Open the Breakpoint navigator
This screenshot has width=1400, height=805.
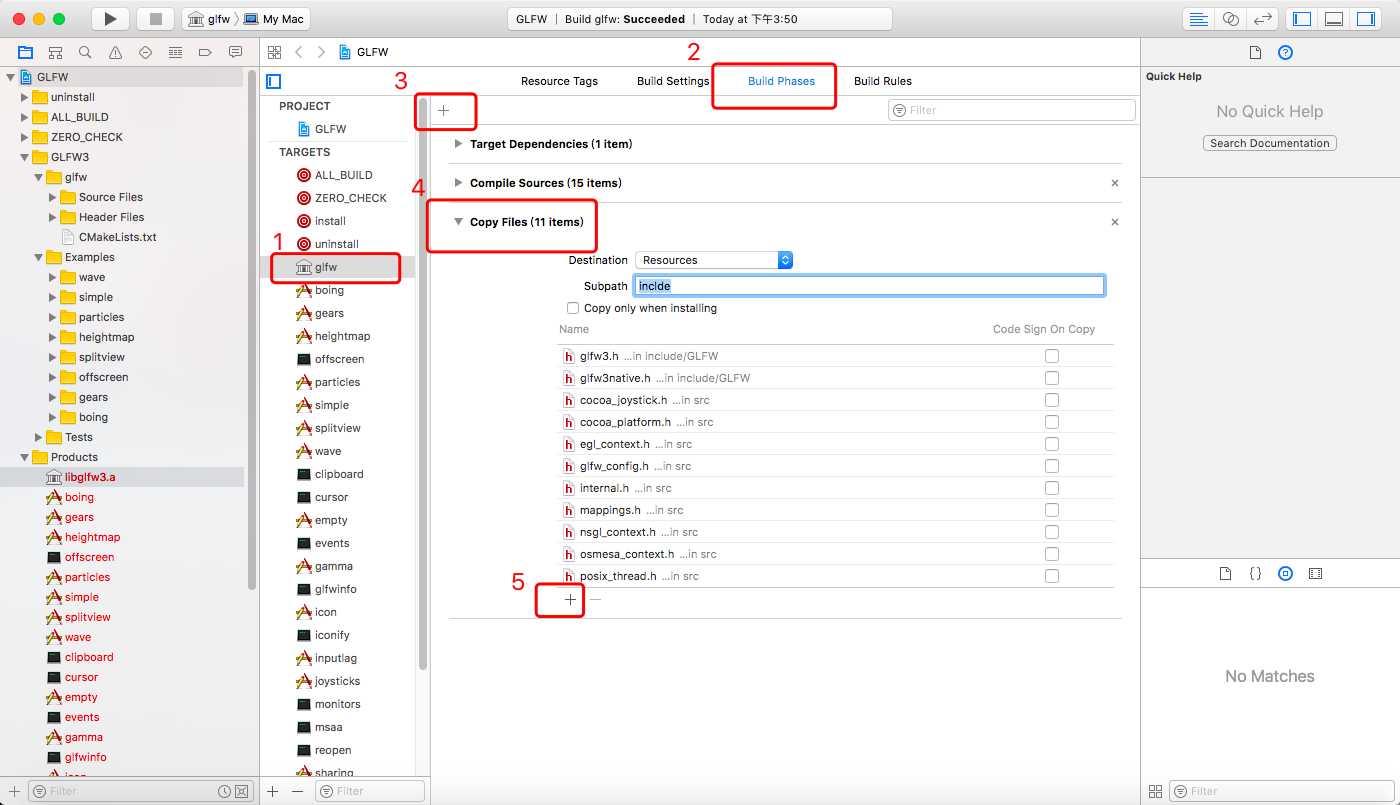coord(205,52)
